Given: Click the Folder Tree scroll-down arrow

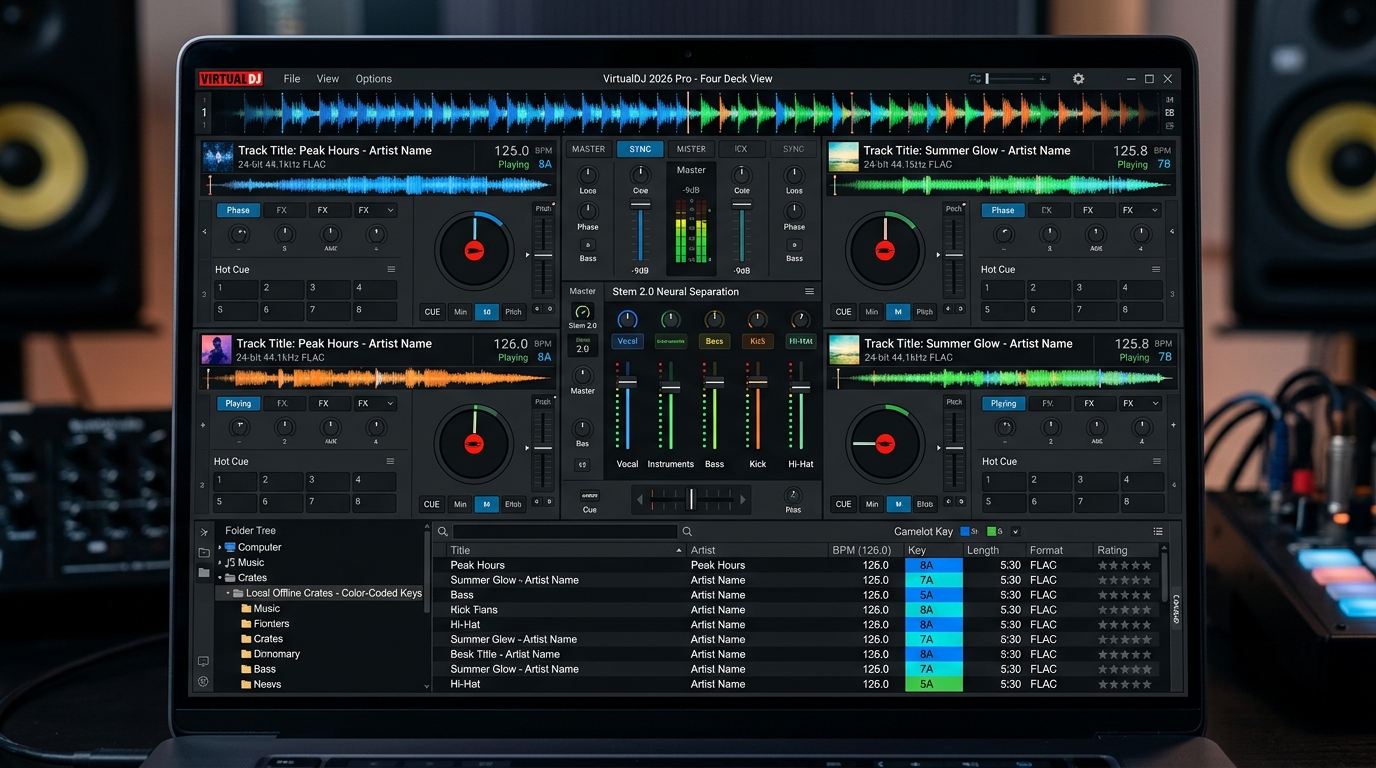Looking at the screenshot, I should click(x=427, y=687).
